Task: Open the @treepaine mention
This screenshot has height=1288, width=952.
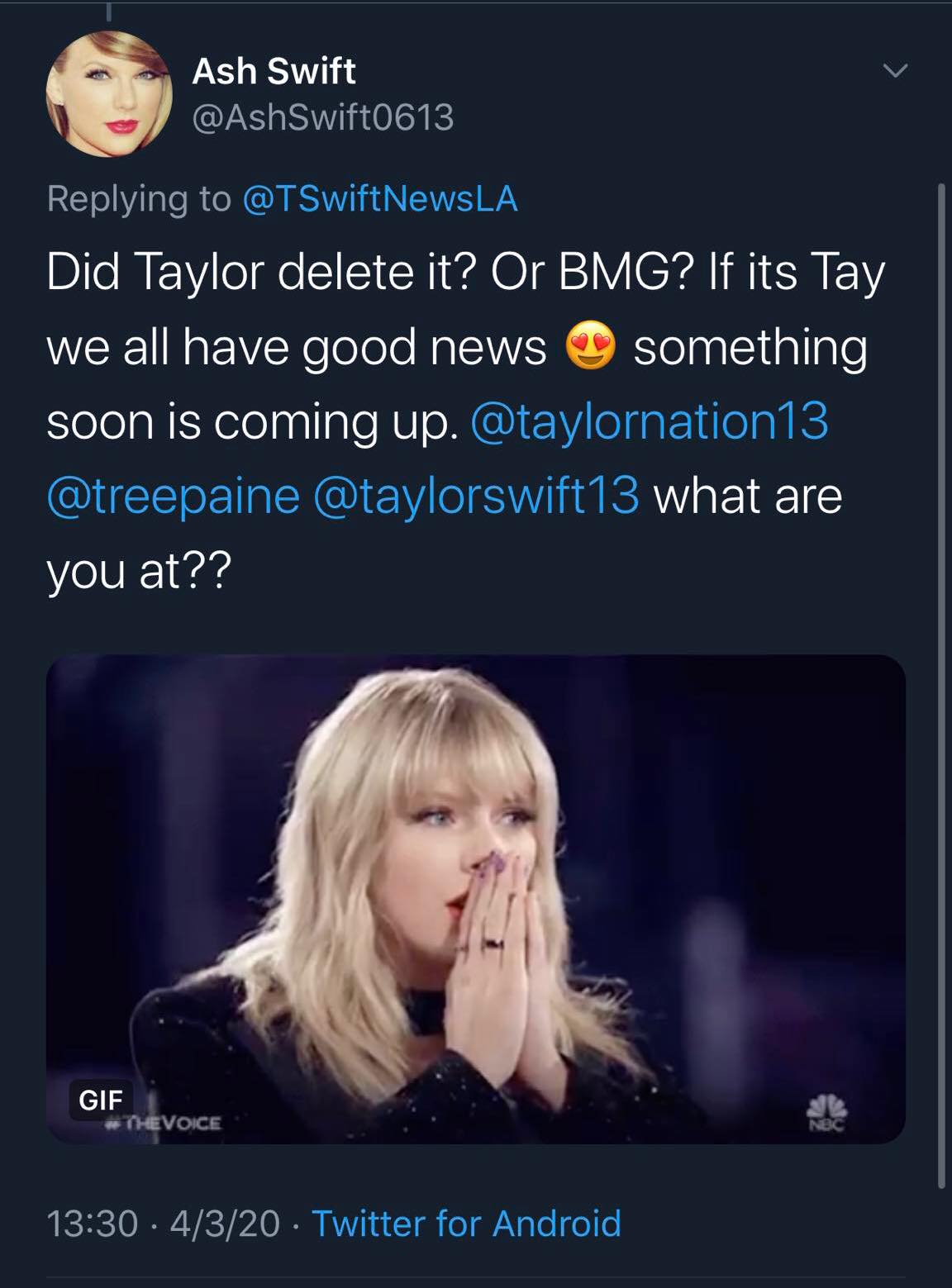Action: coord(173,496)
